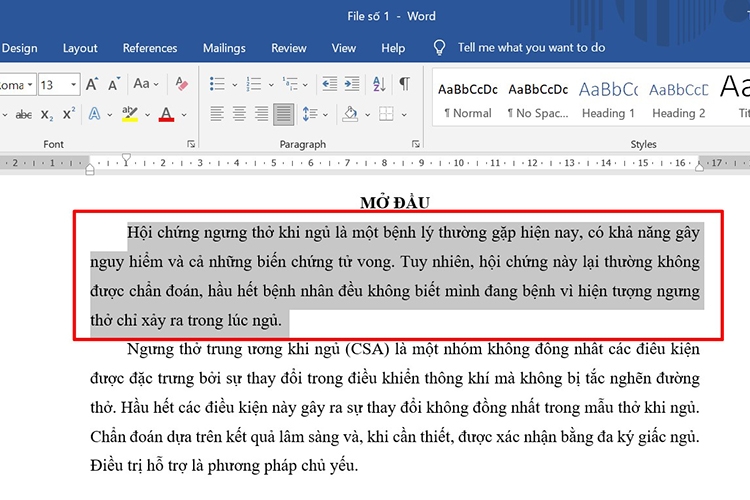Click the Text Effects outlined A icon
Screen dimensions: 750x500
tap(95, 114)
